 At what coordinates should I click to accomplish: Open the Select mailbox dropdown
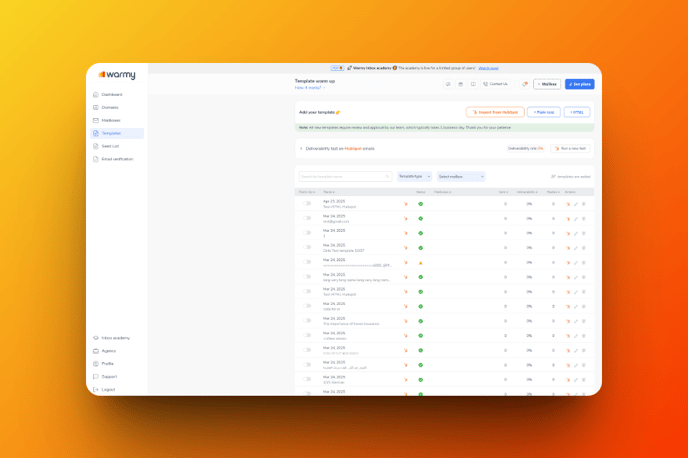point(461,176)
